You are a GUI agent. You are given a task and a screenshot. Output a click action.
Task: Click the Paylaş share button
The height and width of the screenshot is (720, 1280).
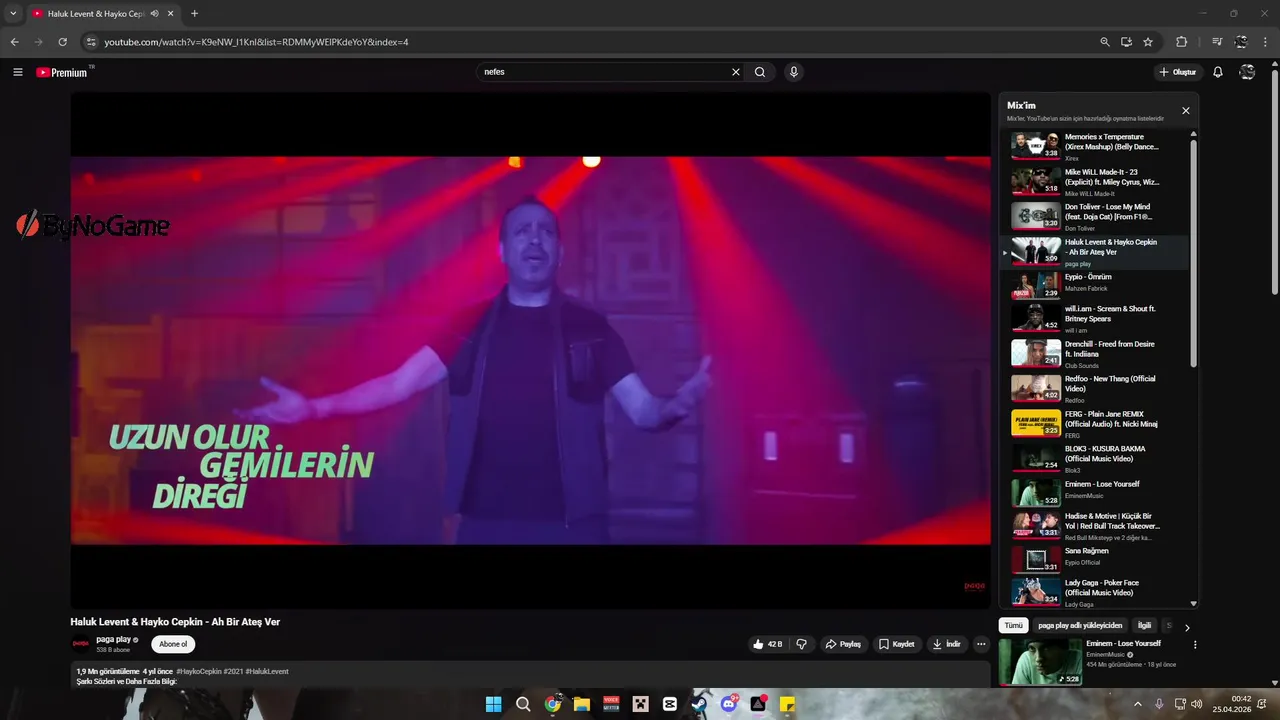coord(843,644)
